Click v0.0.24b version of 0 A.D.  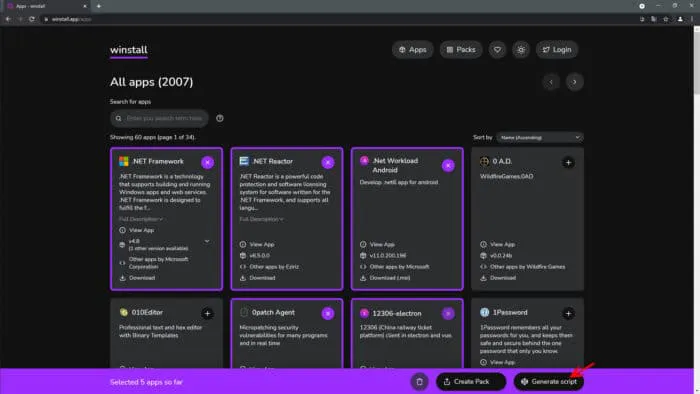[x=496, y=256]
